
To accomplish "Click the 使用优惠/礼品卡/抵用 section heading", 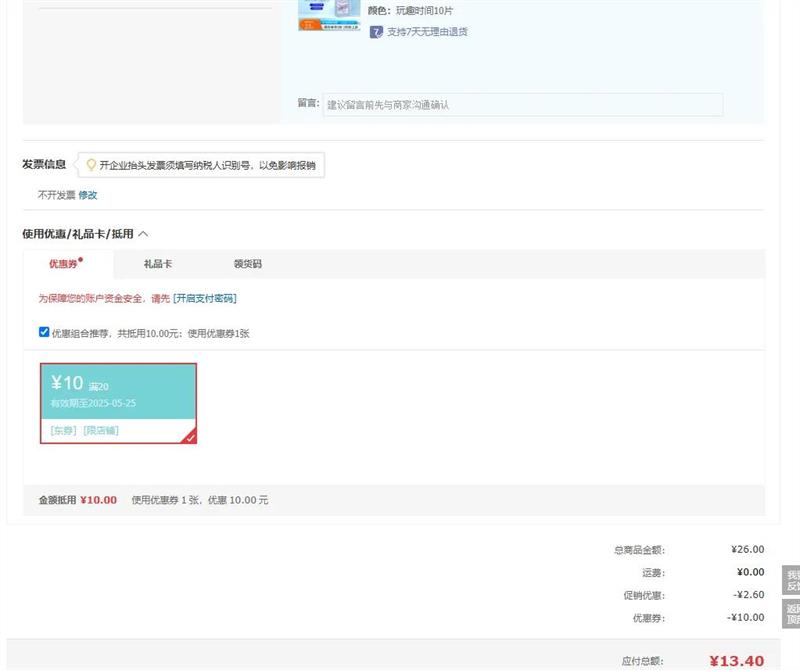I will point(77,234).
